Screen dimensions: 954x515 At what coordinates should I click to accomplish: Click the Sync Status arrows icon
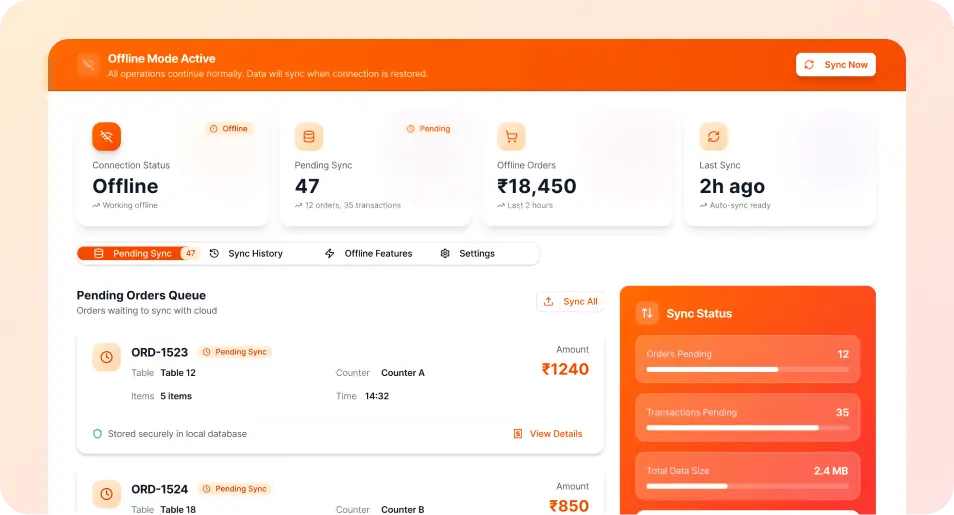[647, 313]
